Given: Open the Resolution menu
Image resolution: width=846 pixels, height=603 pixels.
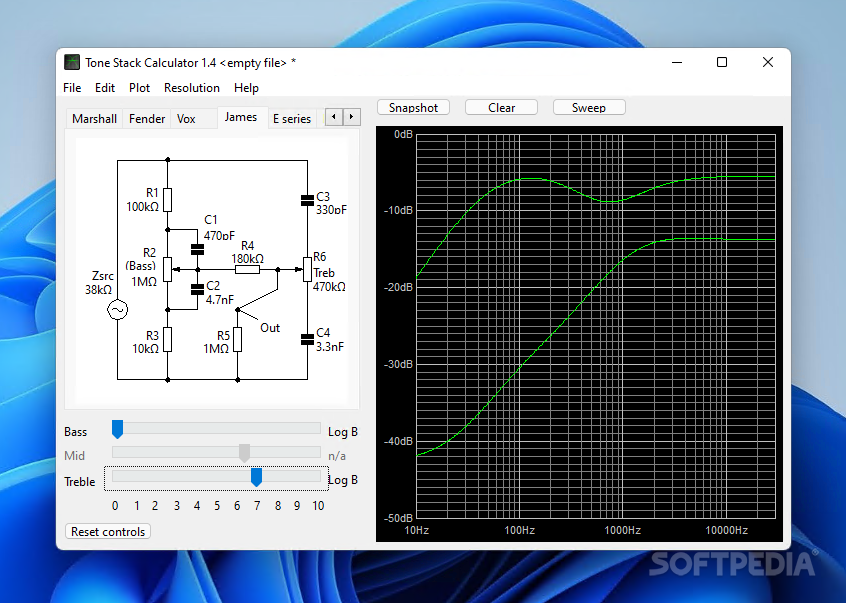Looking at the screenshot, I should 192,88.
